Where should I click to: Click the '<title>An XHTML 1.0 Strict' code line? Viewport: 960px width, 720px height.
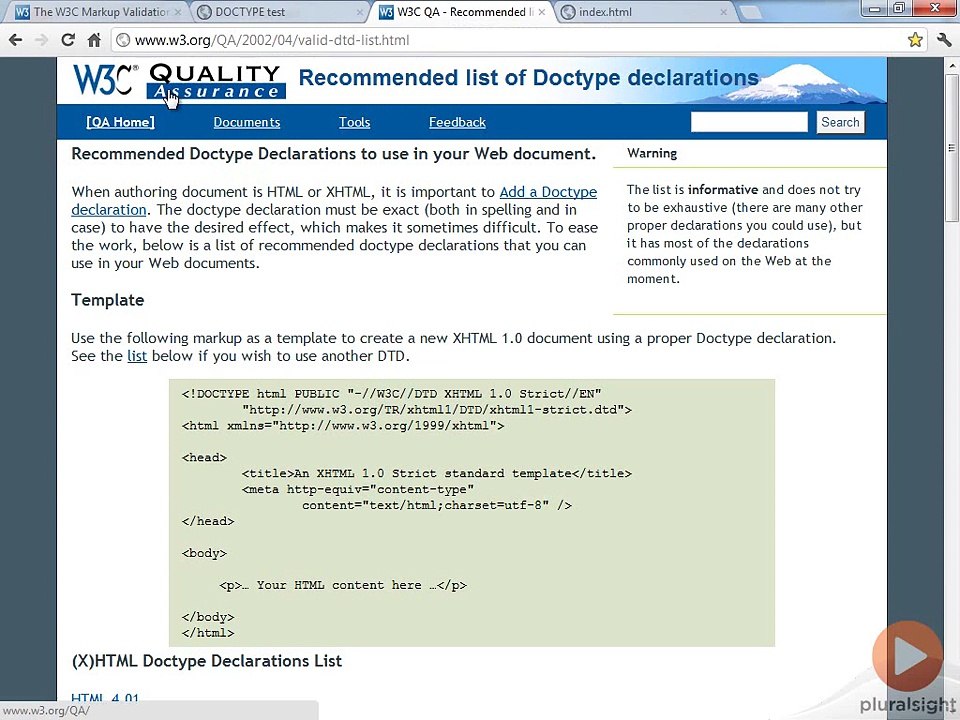coord(437,473)
